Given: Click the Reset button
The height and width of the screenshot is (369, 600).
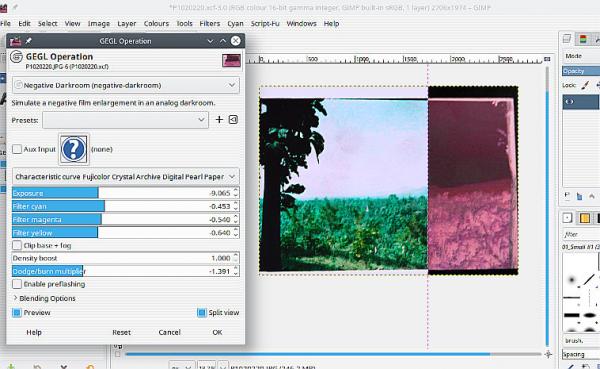Looking at the screenshot, I should tap(122, 332).
